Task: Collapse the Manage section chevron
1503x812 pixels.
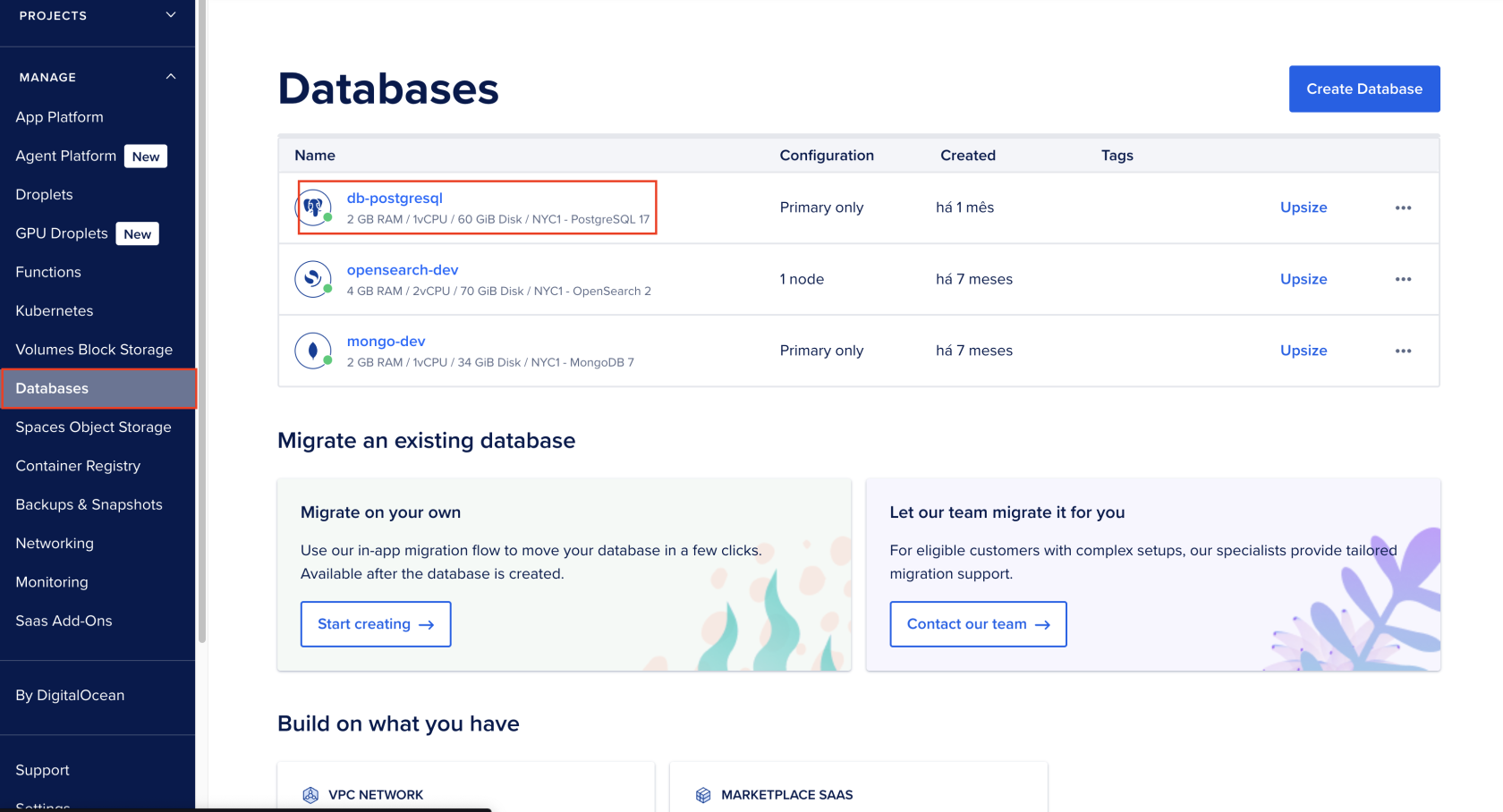Action: 171,77
